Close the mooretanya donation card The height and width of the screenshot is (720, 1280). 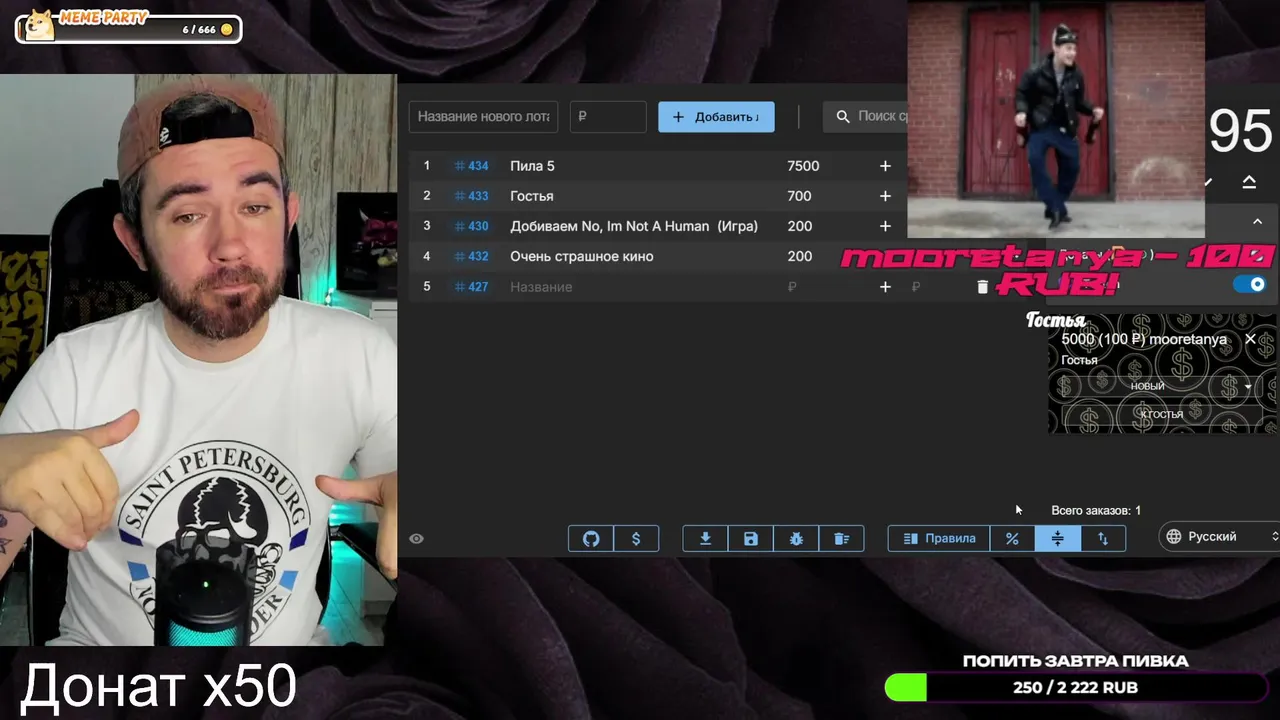tap(1250, 339)
